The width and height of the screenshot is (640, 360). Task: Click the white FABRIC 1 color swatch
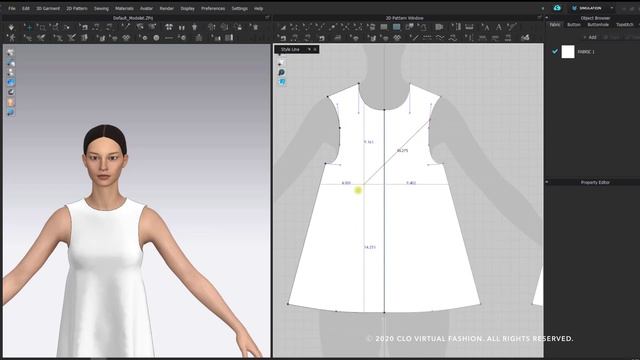click(x=568, y=52)
